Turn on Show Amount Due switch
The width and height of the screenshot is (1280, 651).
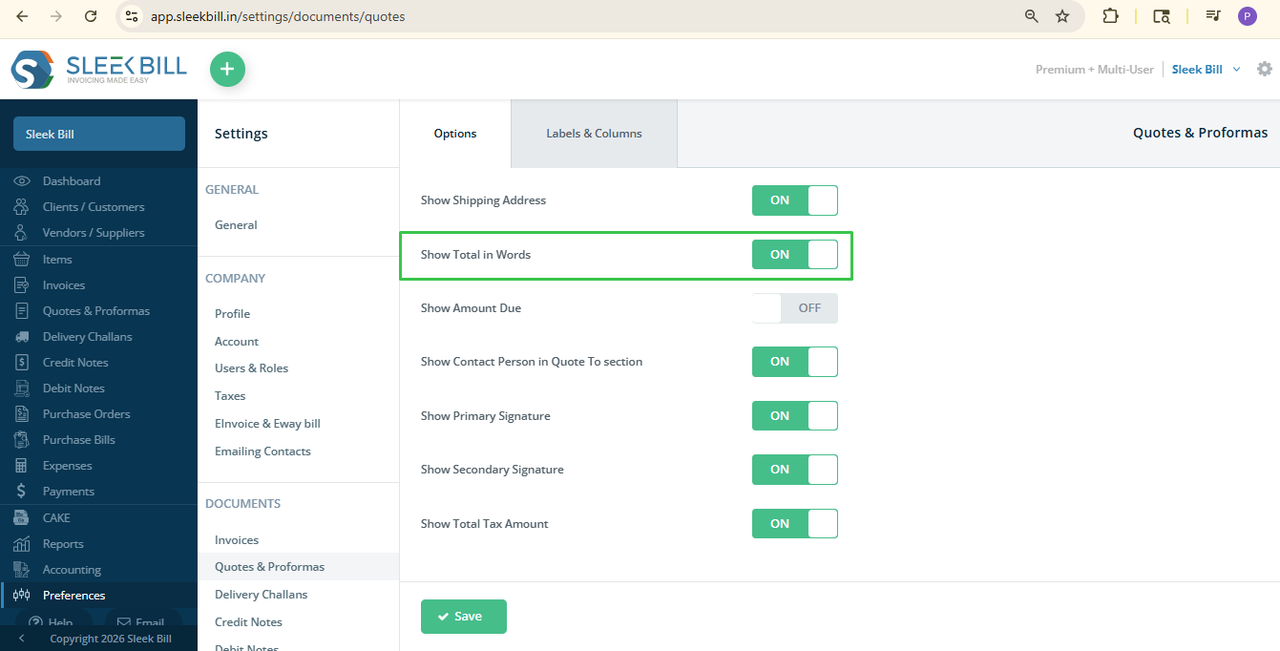click(x=795, y=308)
